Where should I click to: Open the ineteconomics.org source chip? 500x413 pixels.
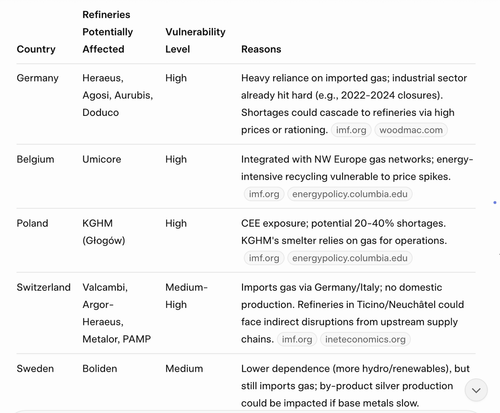tap(365, 339)
